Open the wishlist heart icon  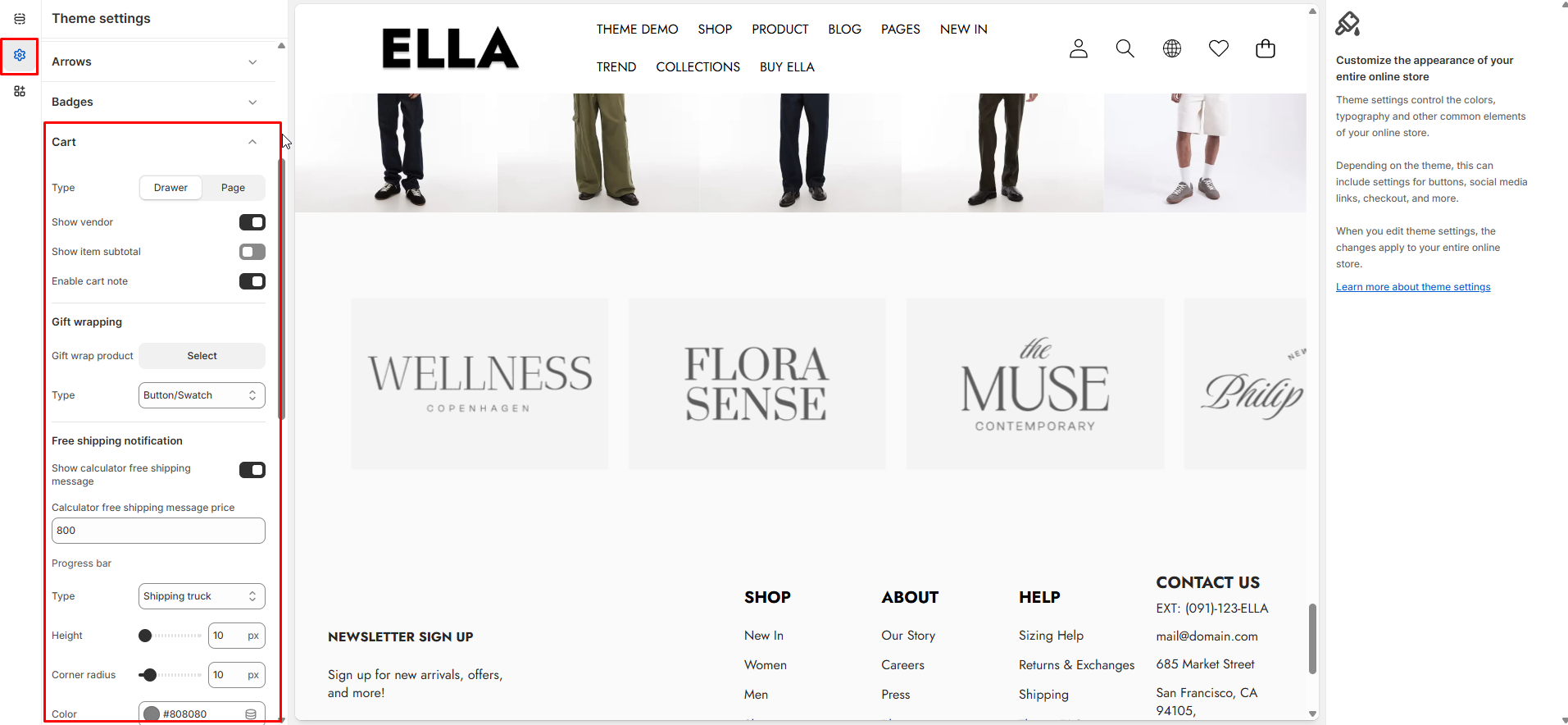pyautogui.click(x=1219, y=49)
